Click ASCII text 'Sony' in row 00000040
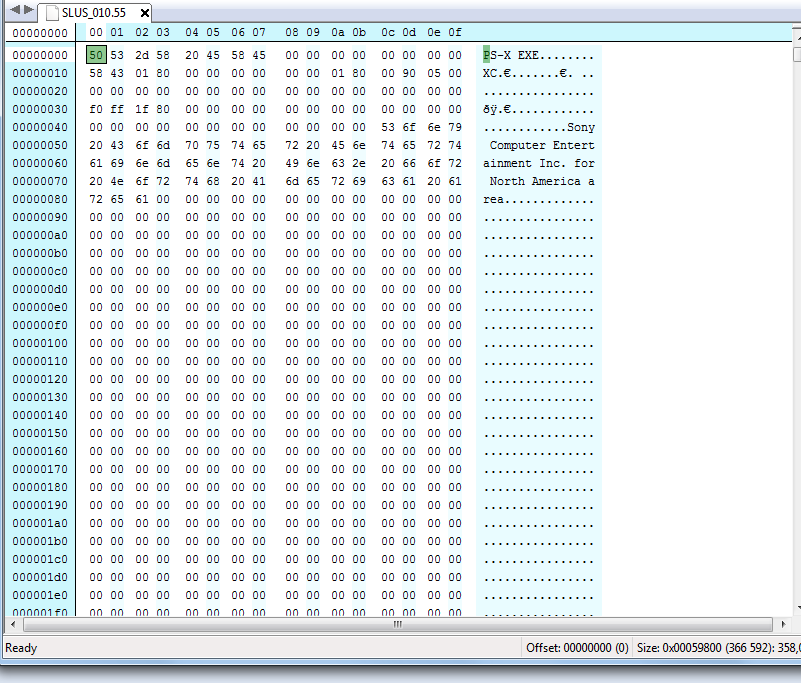Viewport: 801px width, 683px height. 581,127
